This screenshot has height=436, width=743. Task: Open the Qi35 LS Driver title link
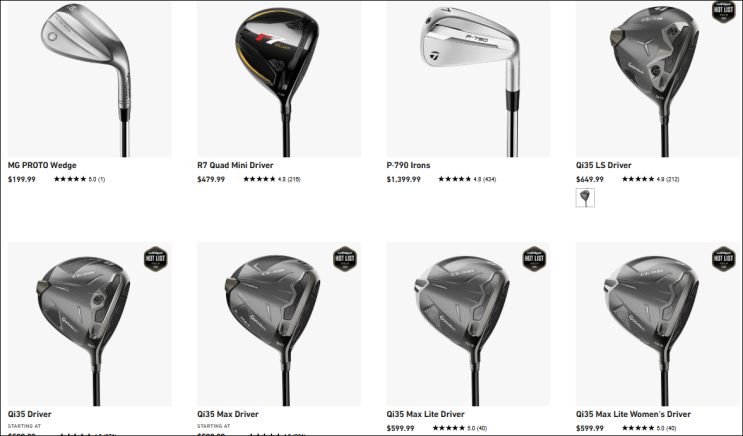[604, 165]
